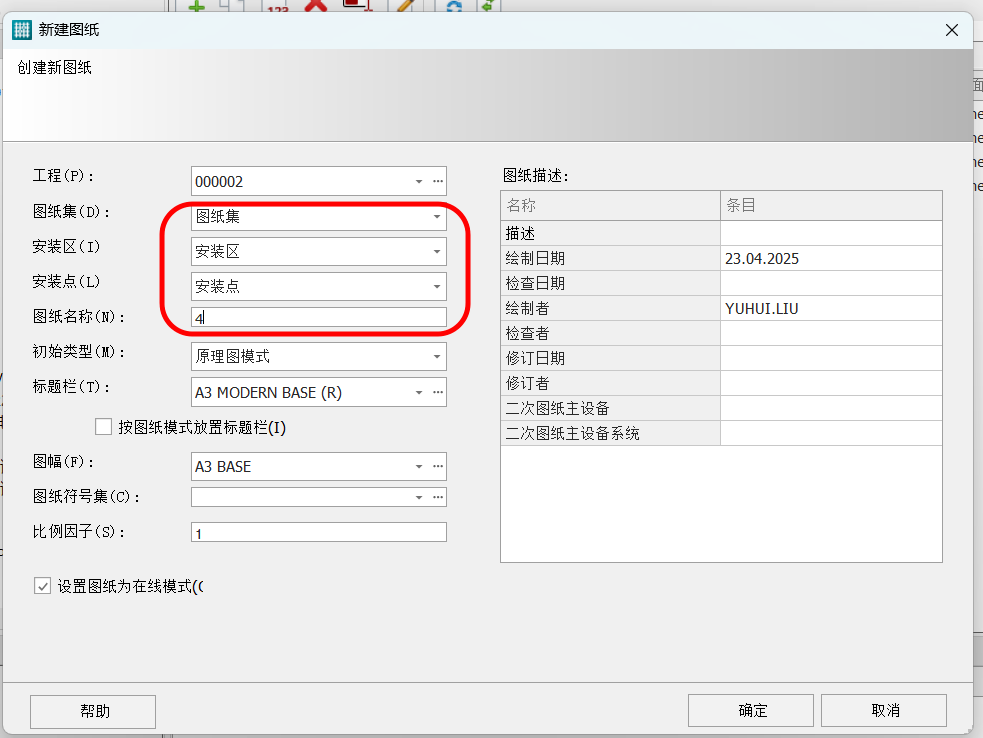Select the 描述 row name

(x=611, y=233)
